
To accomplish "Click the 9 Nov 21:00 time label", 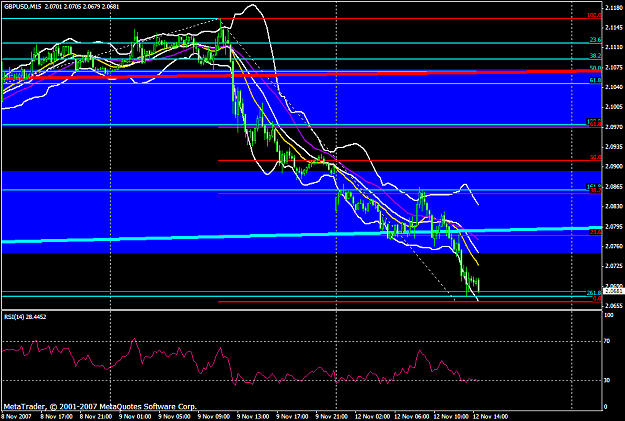I will (x=331, y=417).
